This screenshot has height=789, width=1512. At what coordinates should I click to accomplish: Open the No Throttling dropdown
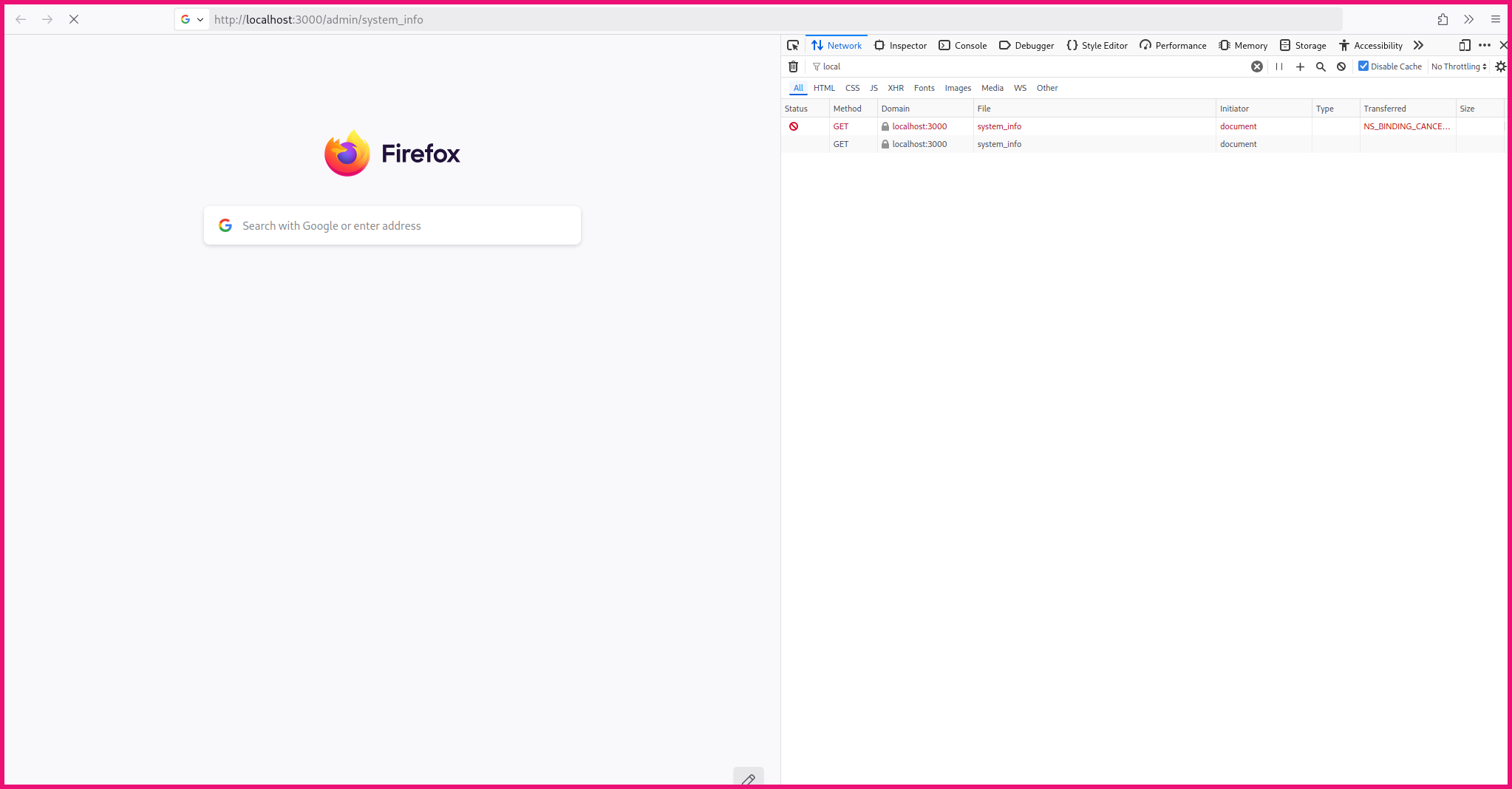1459,66
